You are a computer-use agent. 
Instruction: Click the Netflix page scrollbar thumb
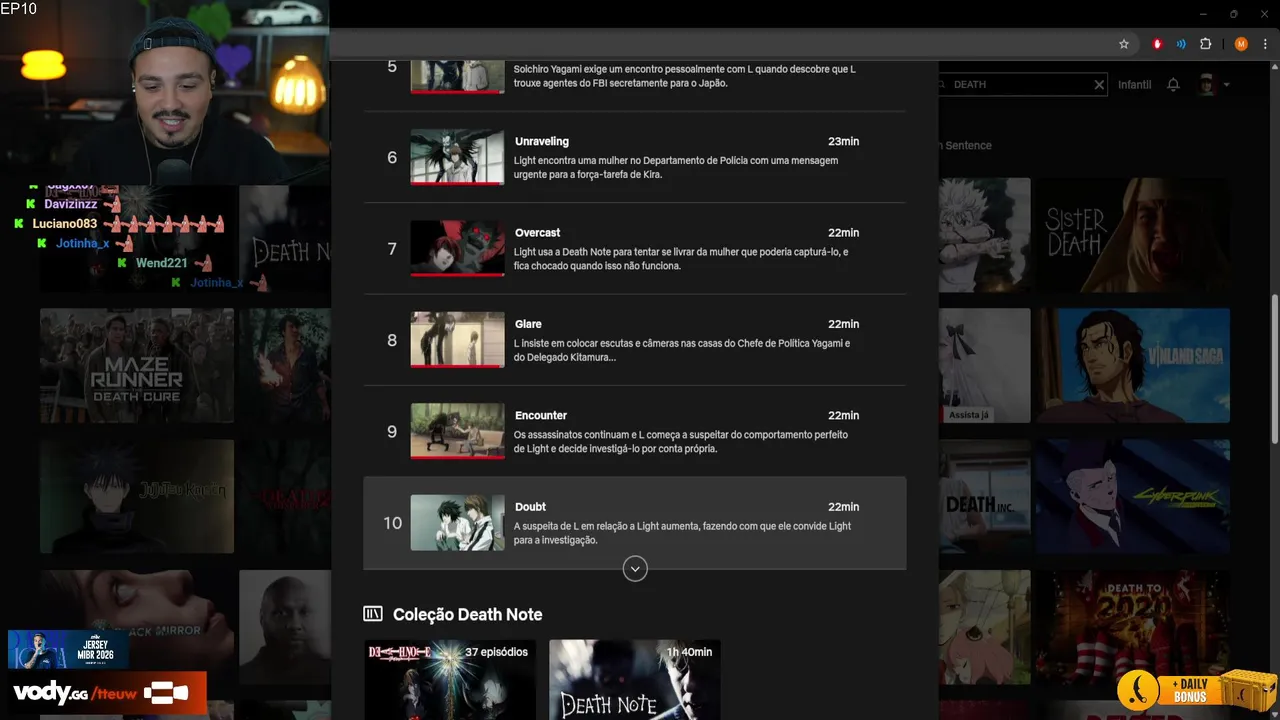click(x=1273, y=370)
